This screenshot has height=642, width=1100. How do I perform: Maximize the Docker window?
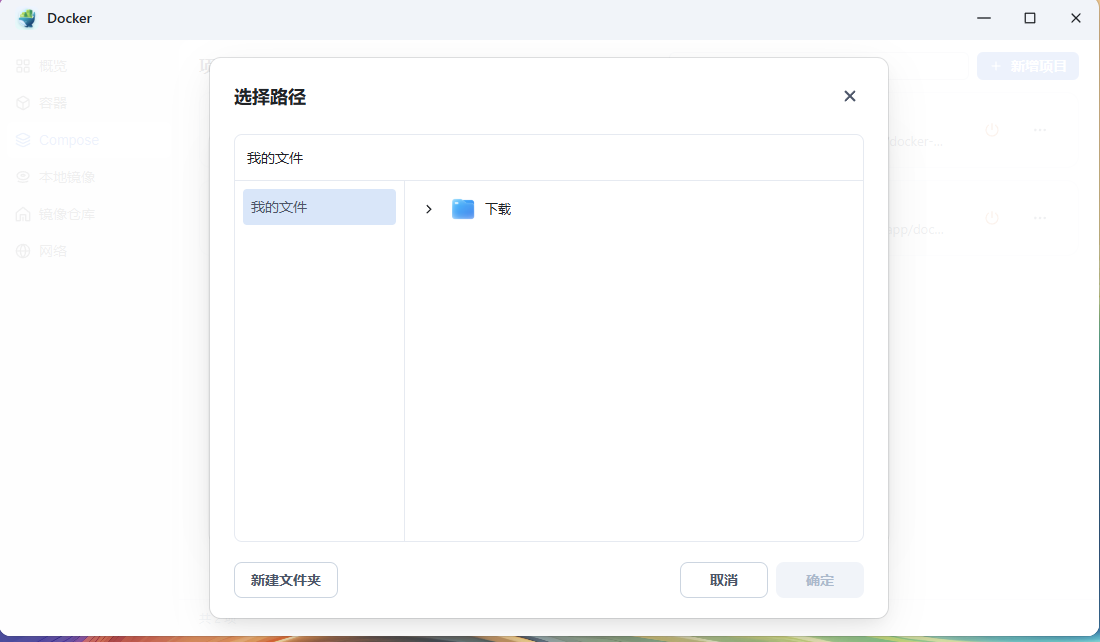pyautogui.click(x=1030, y=18)
